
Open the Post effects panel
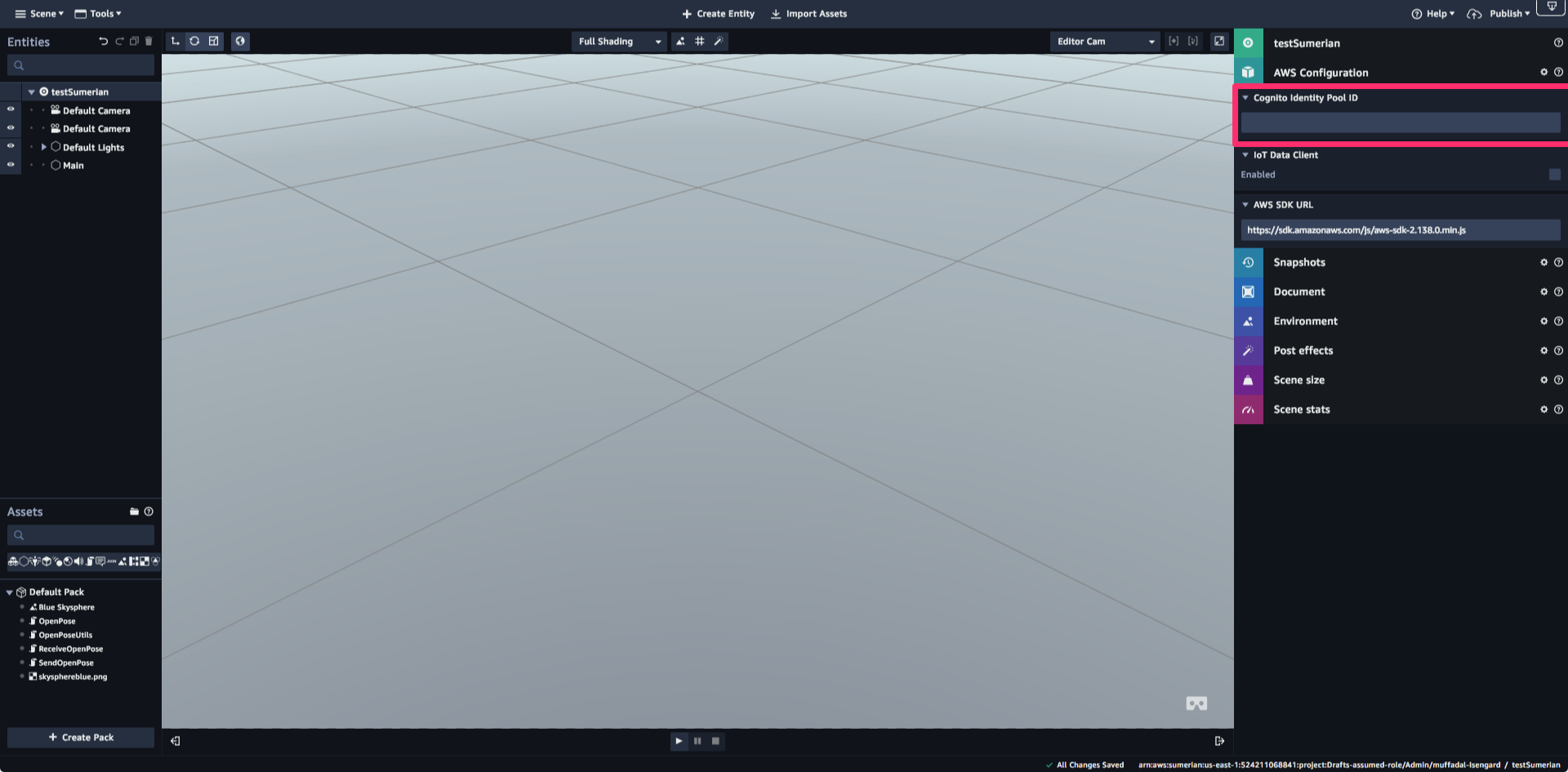[x=1401, y=350]
